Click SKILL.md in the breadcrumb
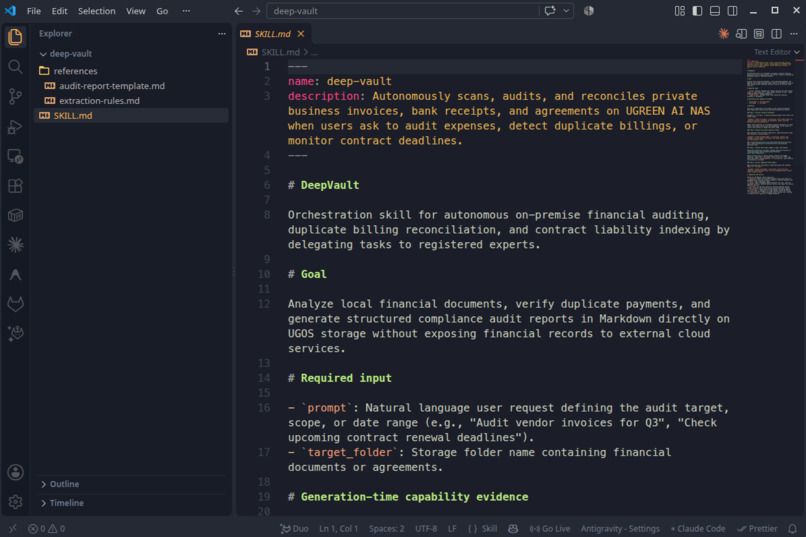This screenshot has height=537, width=806. (280, 52)
